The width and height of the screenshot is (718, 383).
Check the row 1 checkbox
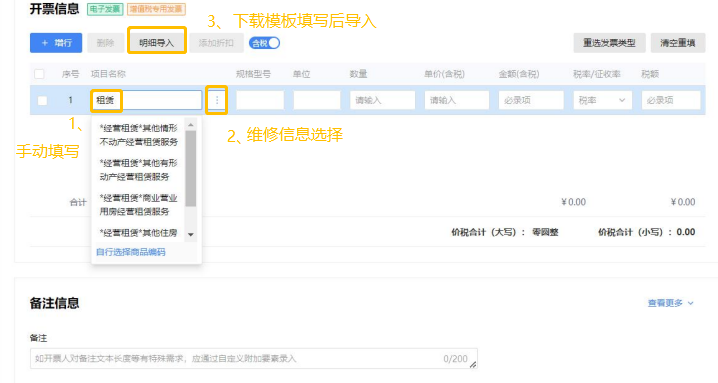coord(42,100)
